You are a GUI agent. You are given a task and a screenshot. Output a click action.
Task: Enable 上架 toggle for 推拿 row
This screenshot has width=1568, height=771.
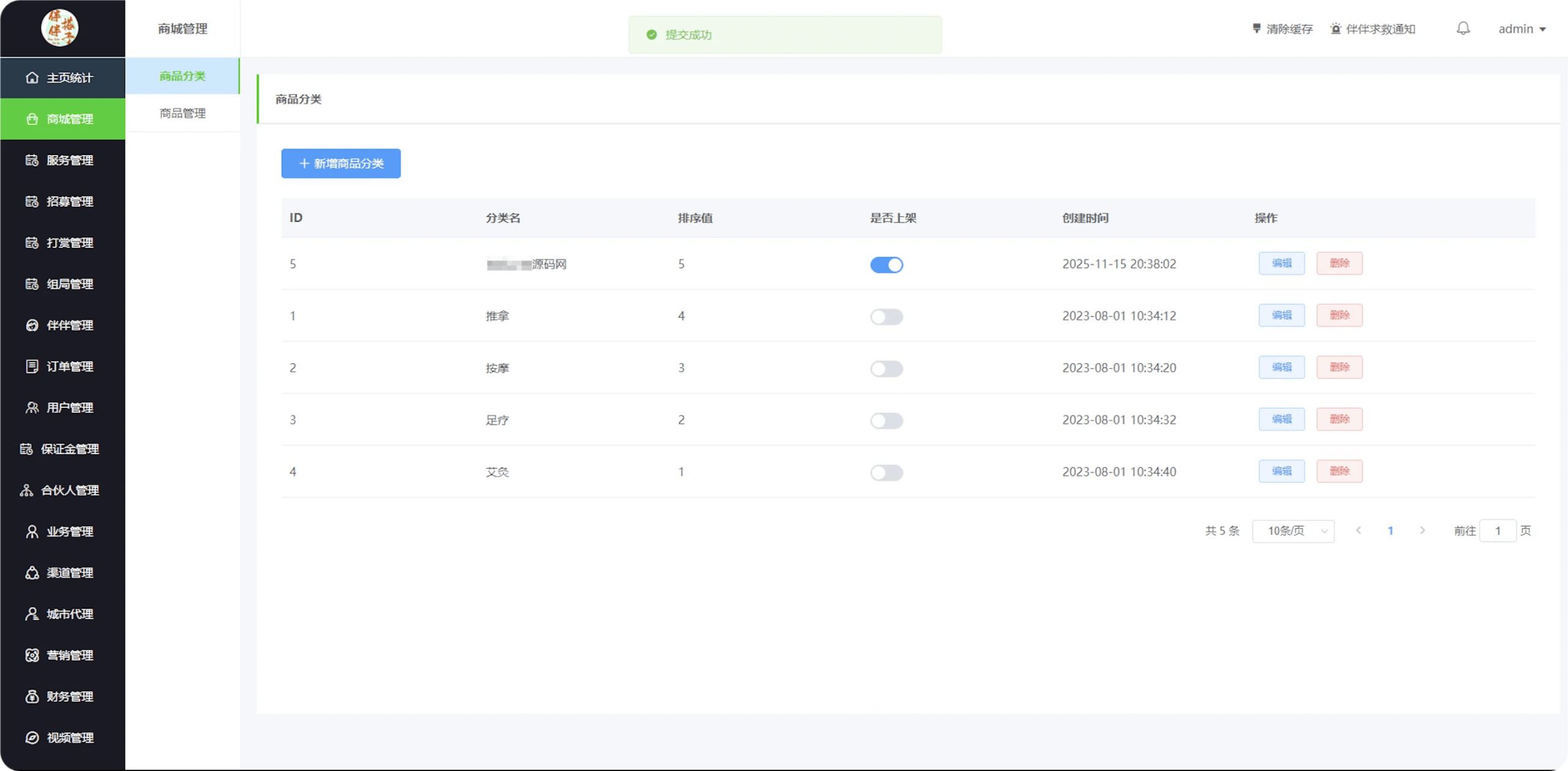pos(886,317)
